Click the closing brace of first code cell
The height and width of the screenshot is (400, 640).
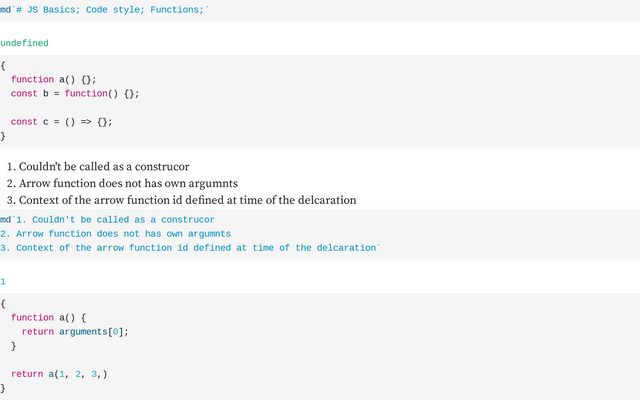tap(3, 136)
